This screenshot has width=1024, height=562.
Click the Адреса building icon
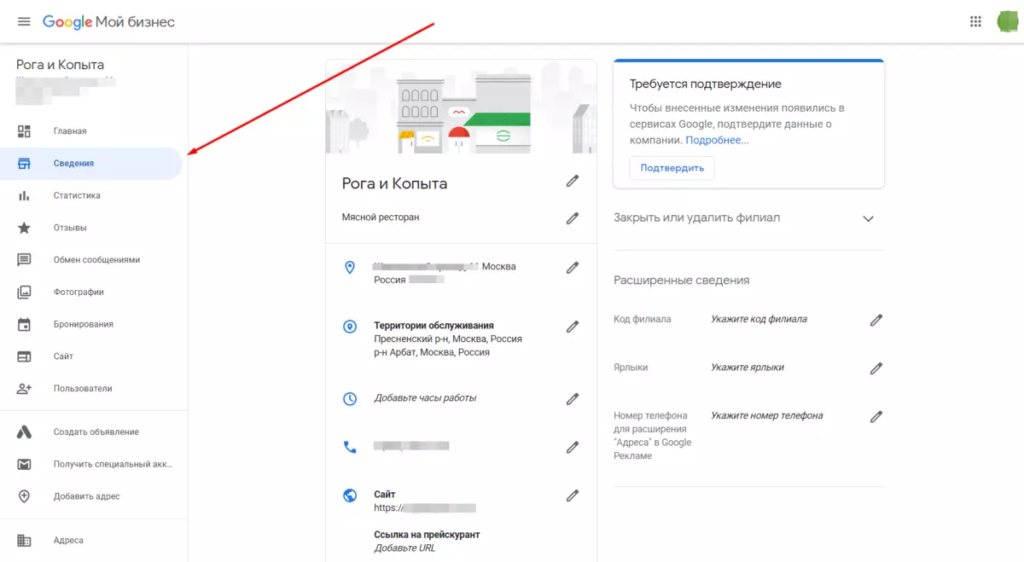pos(24,540)
